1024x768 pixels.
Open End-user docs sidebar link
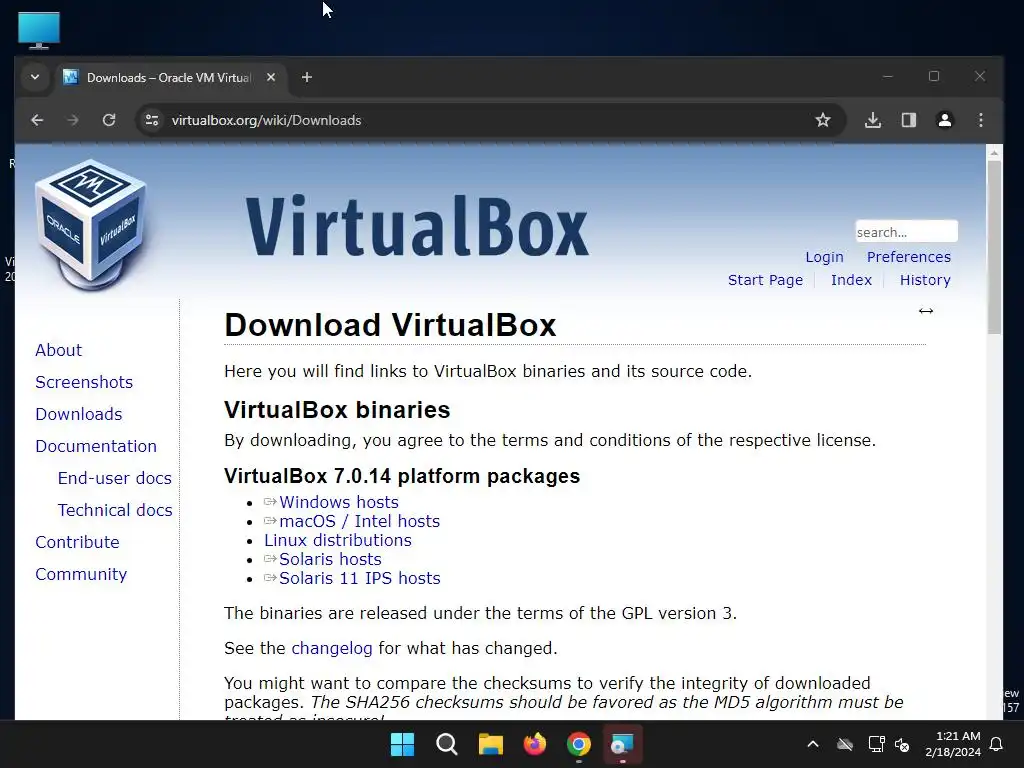point(115,478)
